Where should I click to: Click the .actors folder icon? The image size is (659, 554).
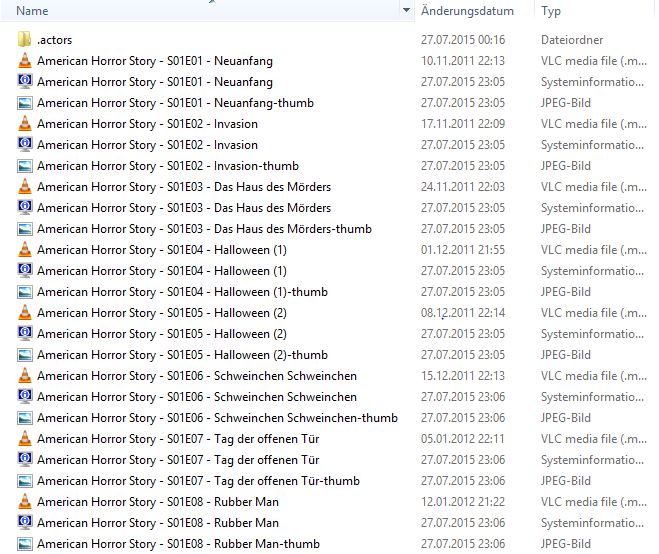pyautogui.click(x=24, y=40)
